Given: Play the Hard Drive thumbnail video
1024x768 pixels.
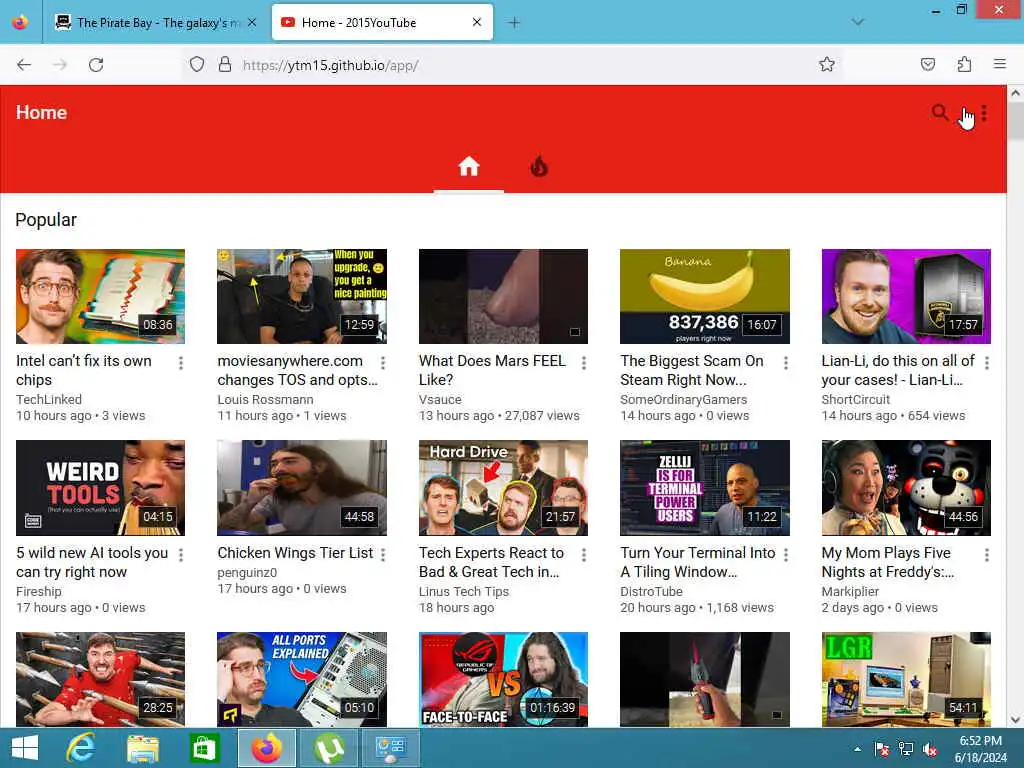Looking at the screenshot, I should pyautogui.click(x=504, y=488).
